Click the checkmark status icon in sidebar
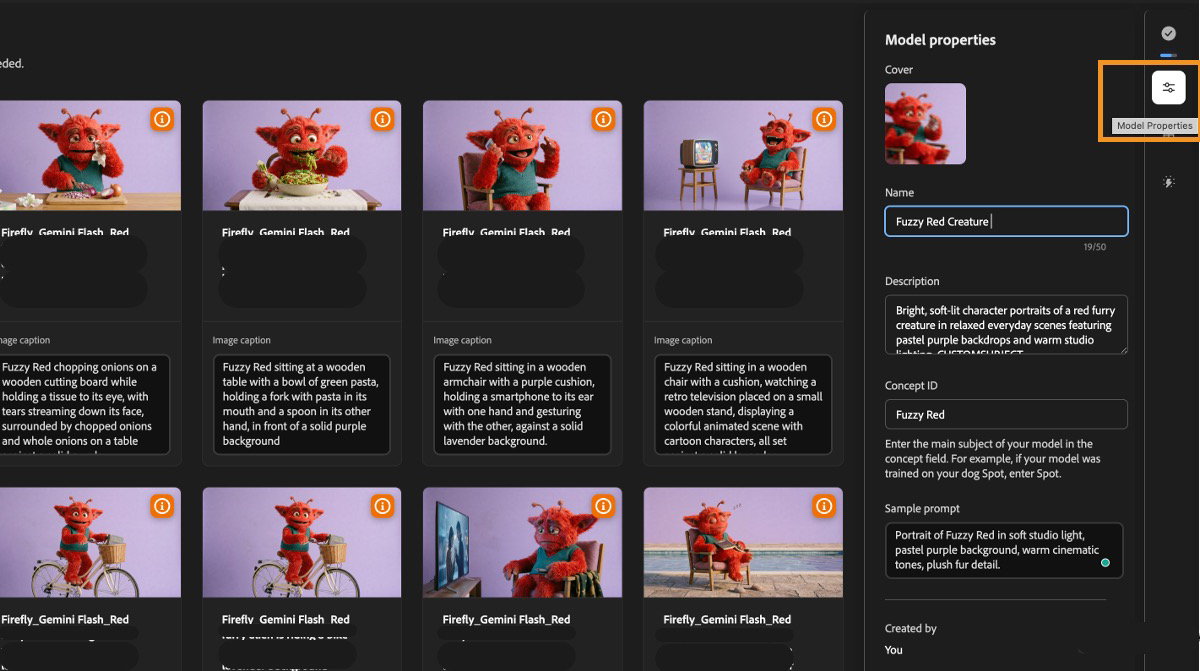 tap(1168, 34)
